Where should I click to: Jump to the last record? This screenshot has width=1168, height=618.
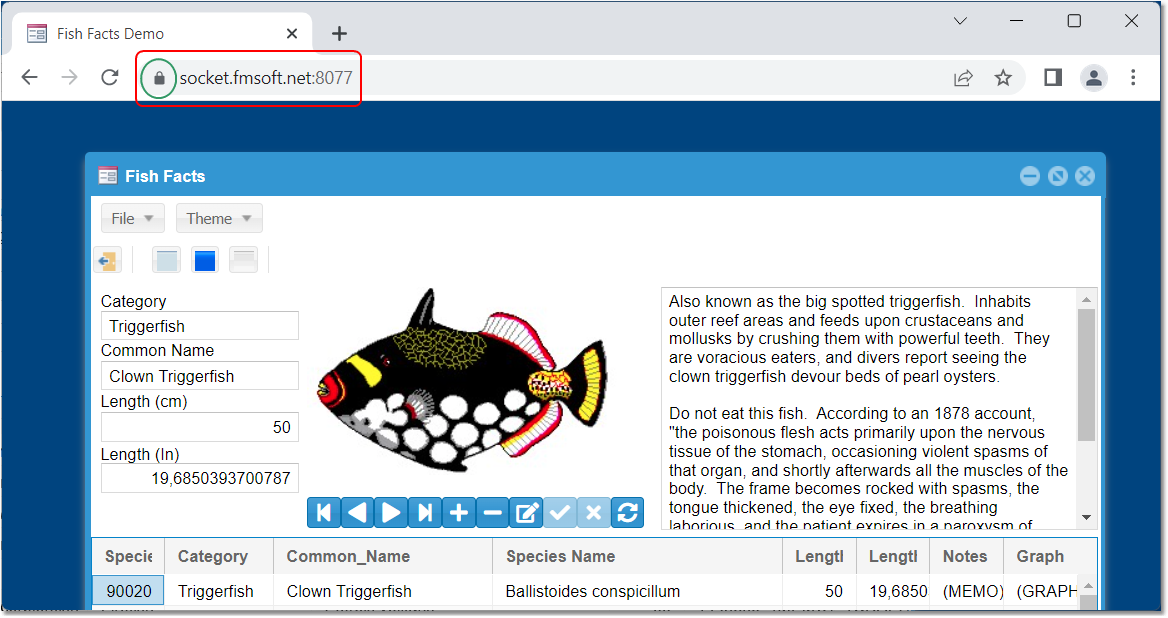click(425, 513)
